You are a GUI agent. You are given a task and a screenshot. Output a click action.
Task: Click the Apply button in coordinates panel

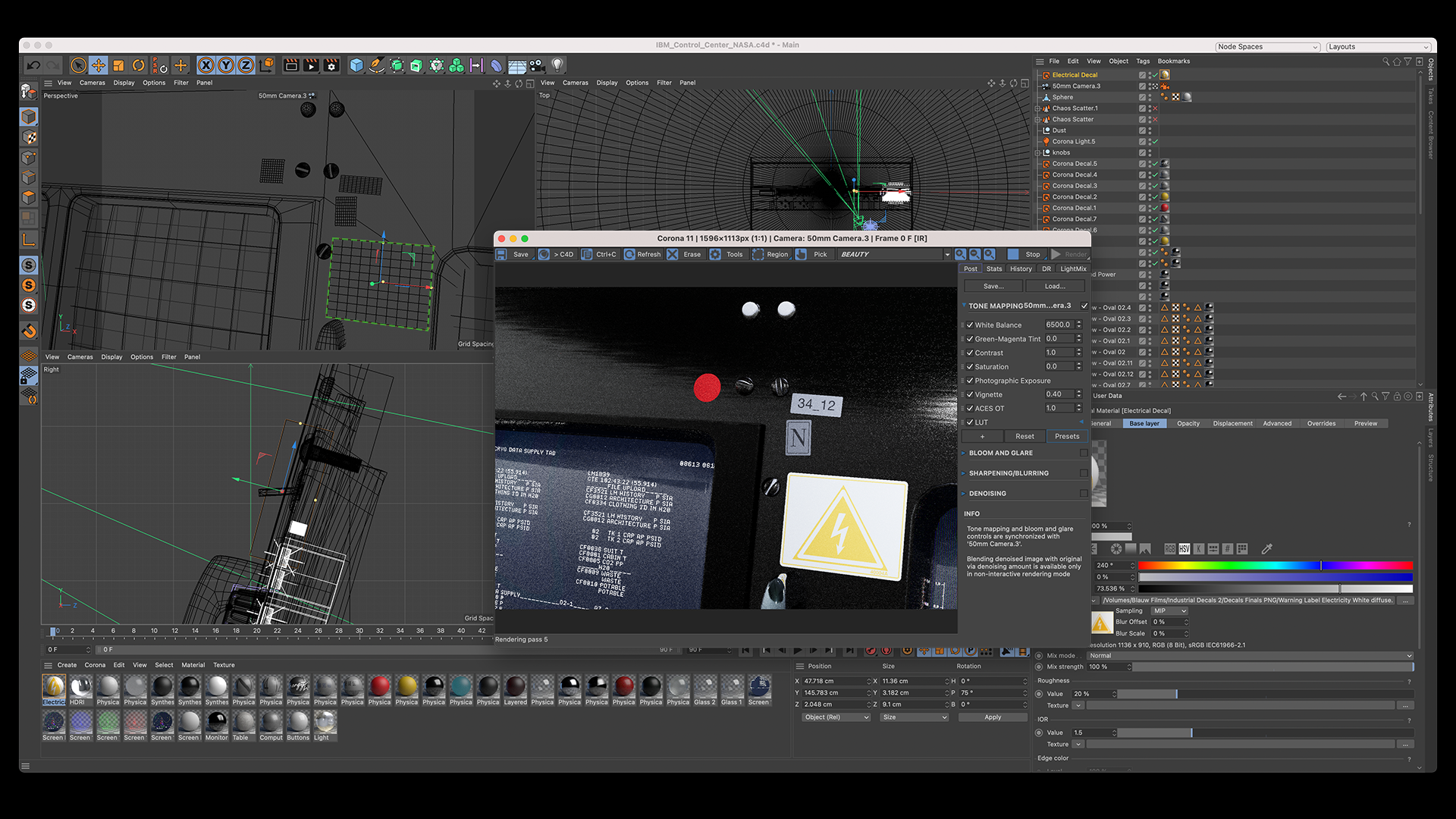(x=993, y=717)
